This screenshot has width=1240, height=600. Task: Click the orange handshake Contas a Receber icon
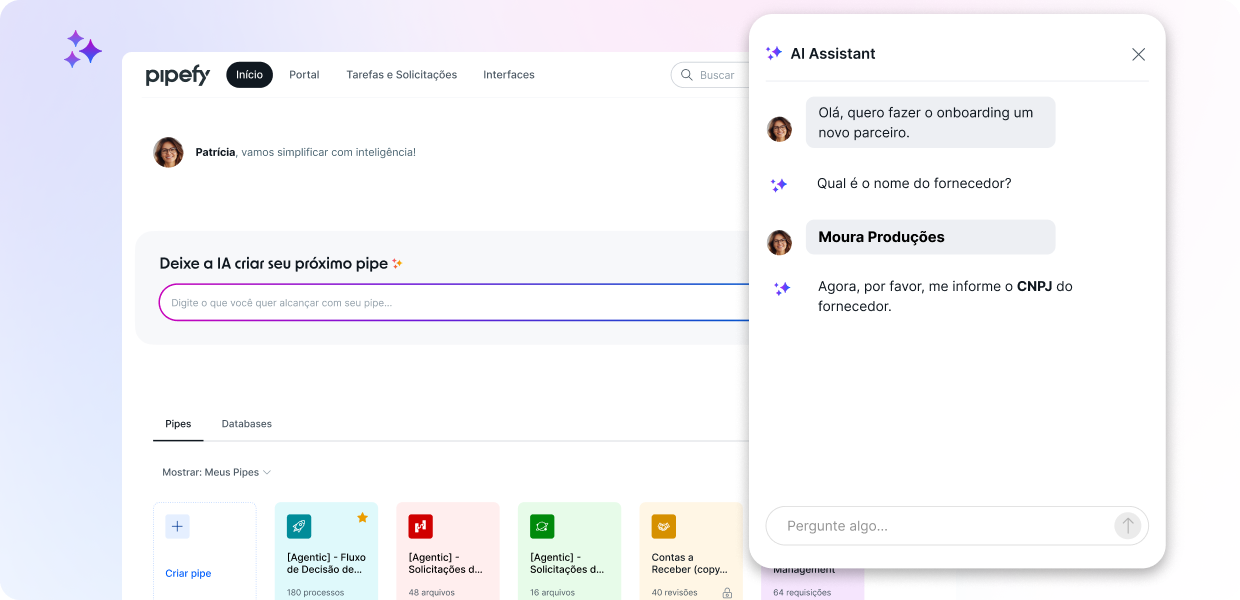coord(664,527)
